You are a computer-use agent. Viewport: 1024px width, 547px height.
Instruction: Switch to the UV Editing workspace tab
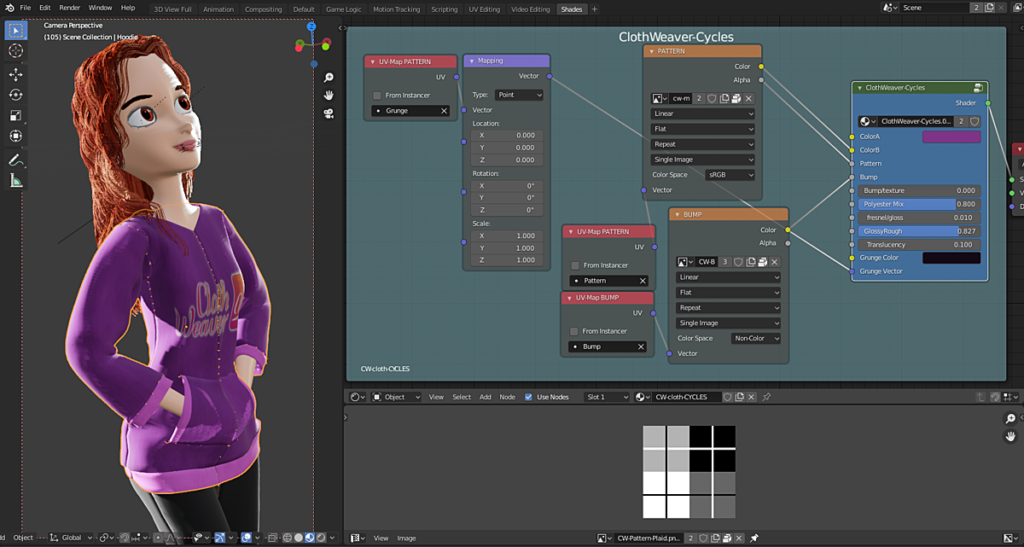(484, 9)
